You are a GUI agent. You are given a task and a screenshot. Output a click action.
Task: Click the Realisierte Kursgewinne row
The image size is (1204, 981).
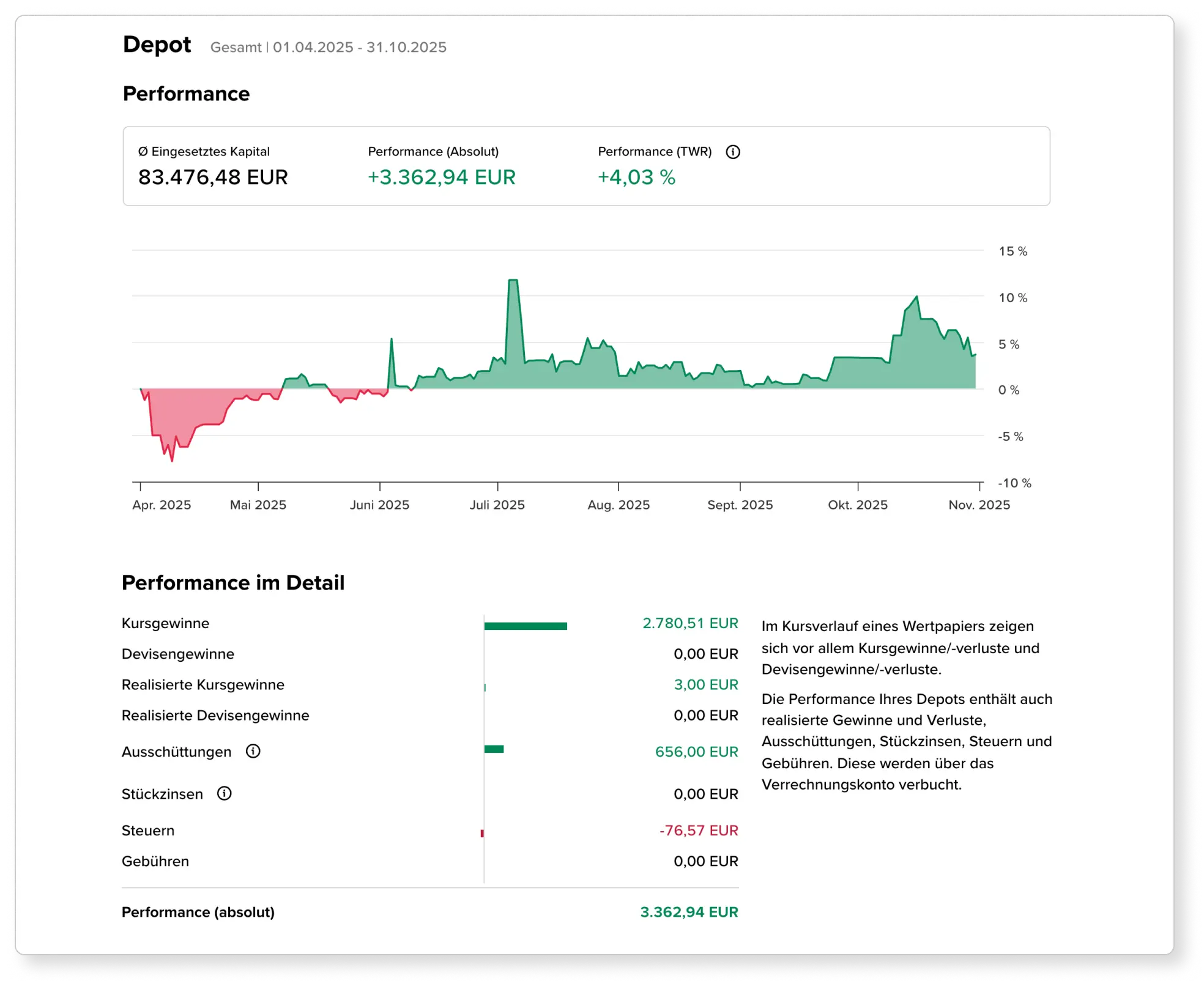[203, 684]
